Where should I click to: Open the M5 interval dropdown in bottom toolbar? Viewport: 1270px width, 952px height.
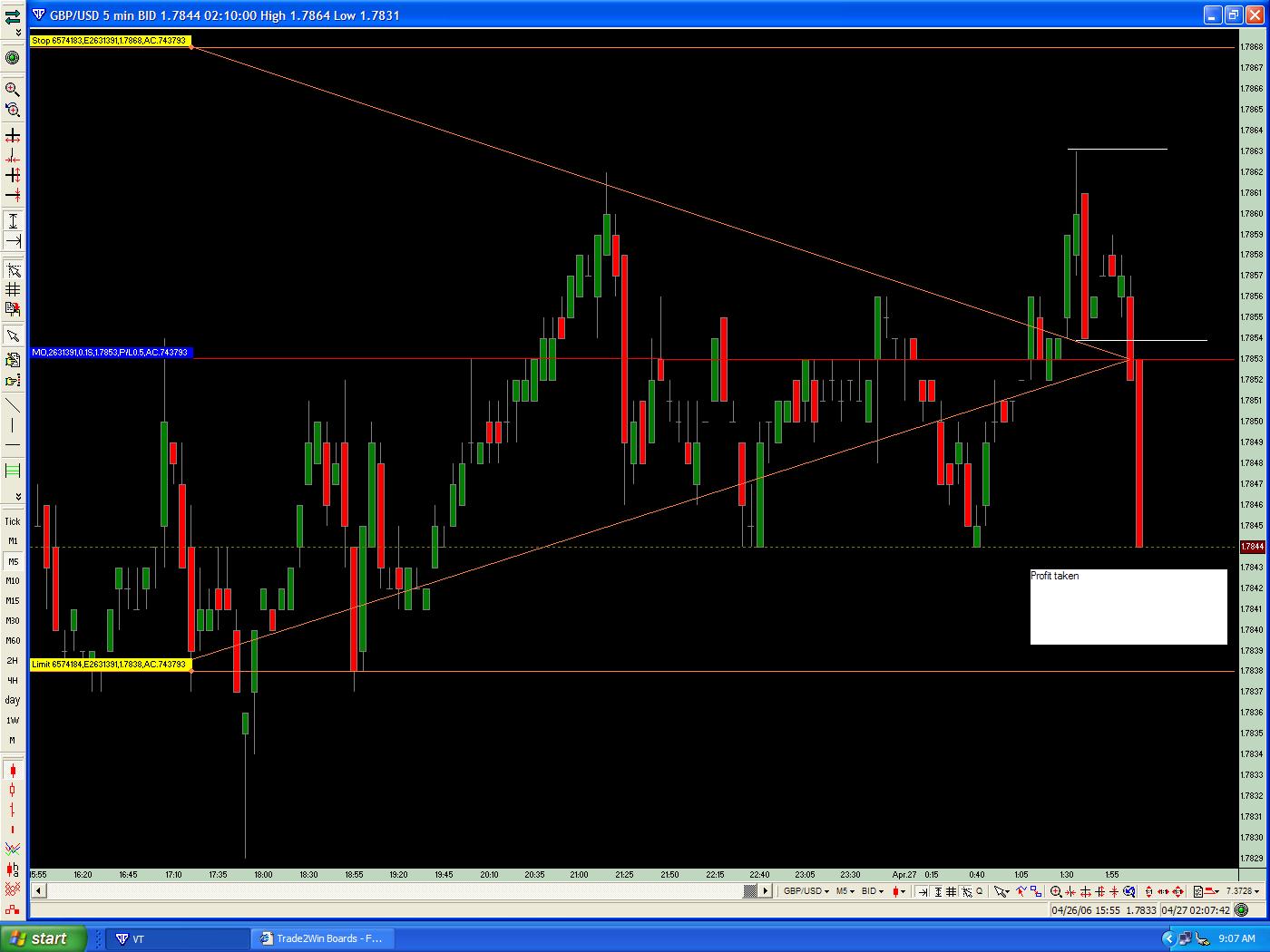[x=845, y=891]
